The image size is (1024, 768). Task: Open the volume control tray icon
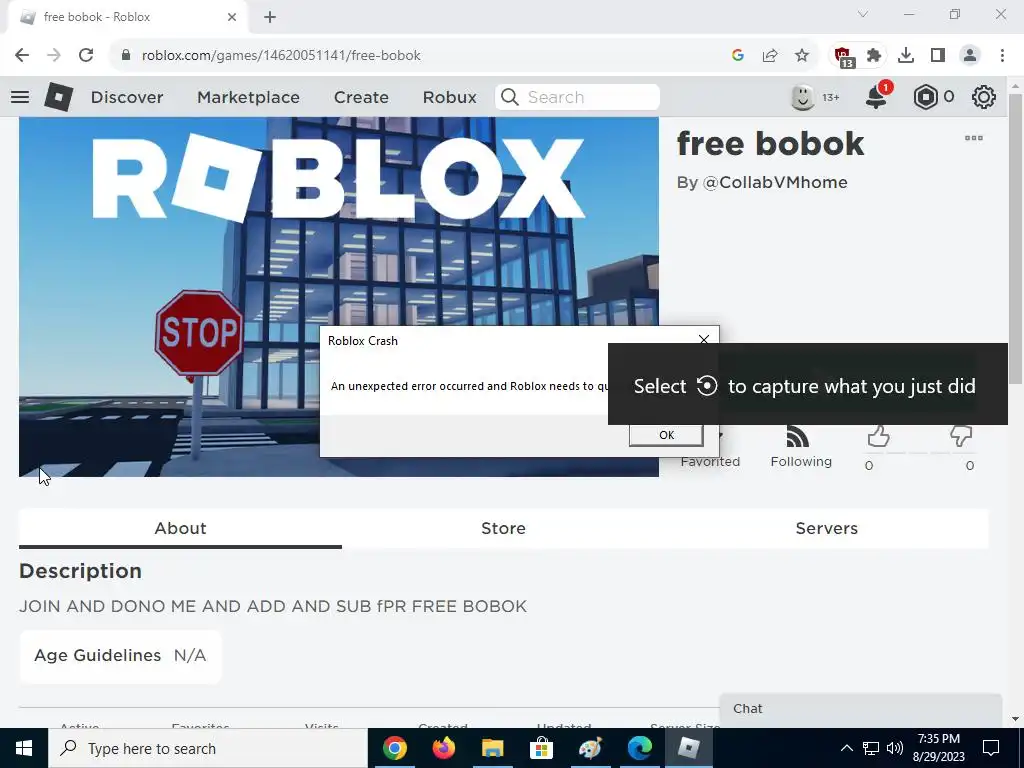[x=895, y=748]
